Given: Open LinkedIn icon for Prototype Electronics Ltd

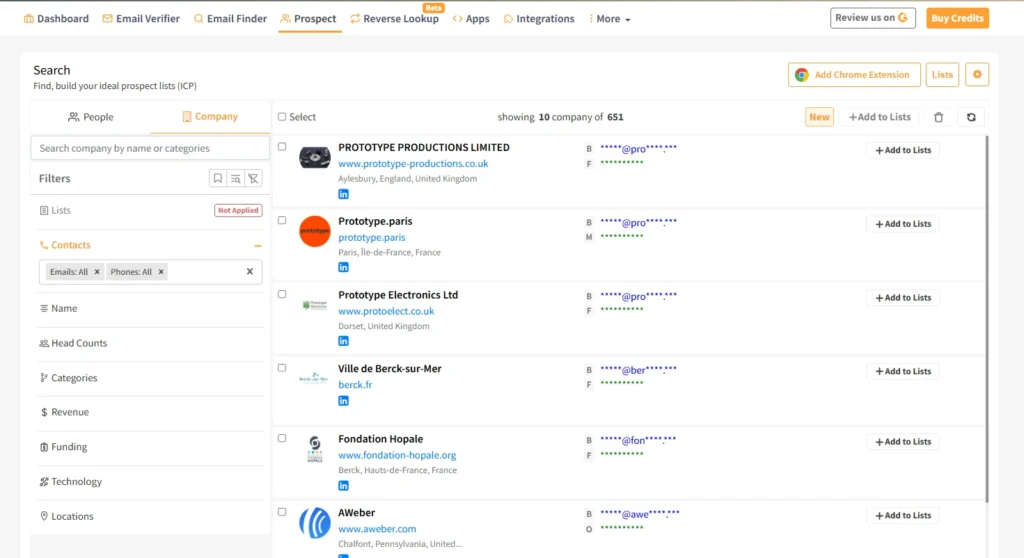Looking at the screenshot, I should [x=344, y=341].
